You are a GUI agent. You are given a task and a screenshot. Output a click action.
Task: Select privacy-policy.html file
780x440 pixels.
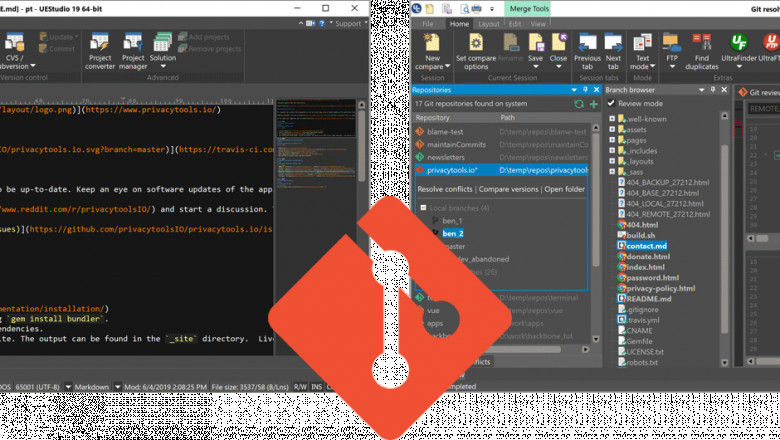pyautogui.click(x=656, y=288)
